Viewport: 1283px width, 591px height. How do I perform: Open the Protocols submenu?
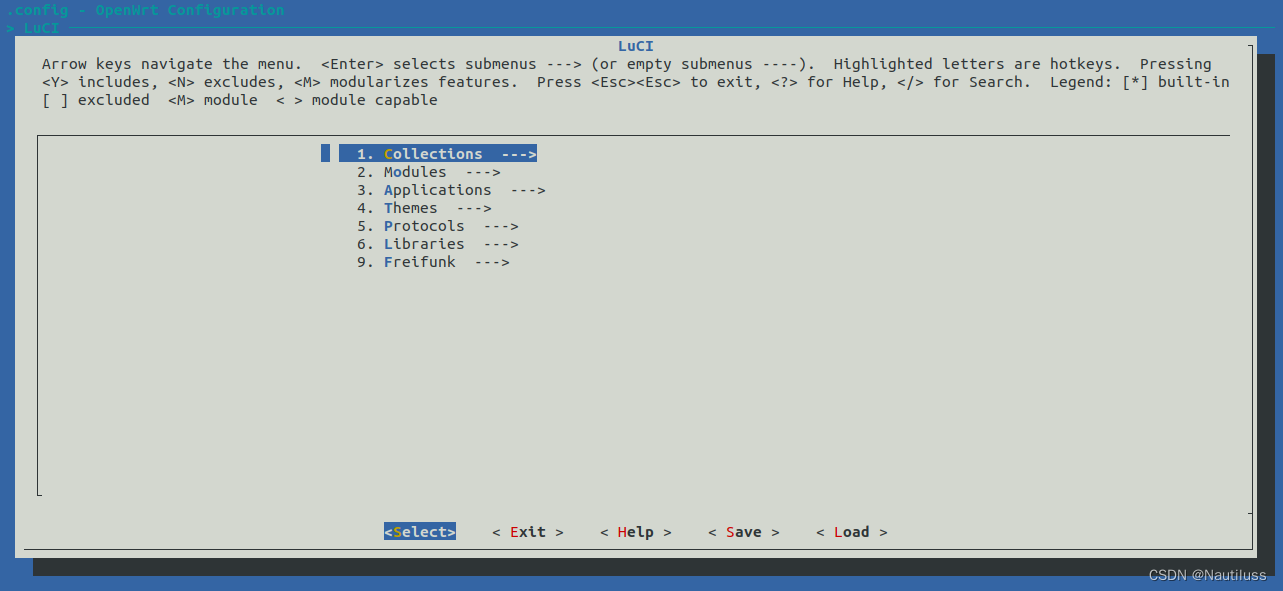[x=438, y=226]
